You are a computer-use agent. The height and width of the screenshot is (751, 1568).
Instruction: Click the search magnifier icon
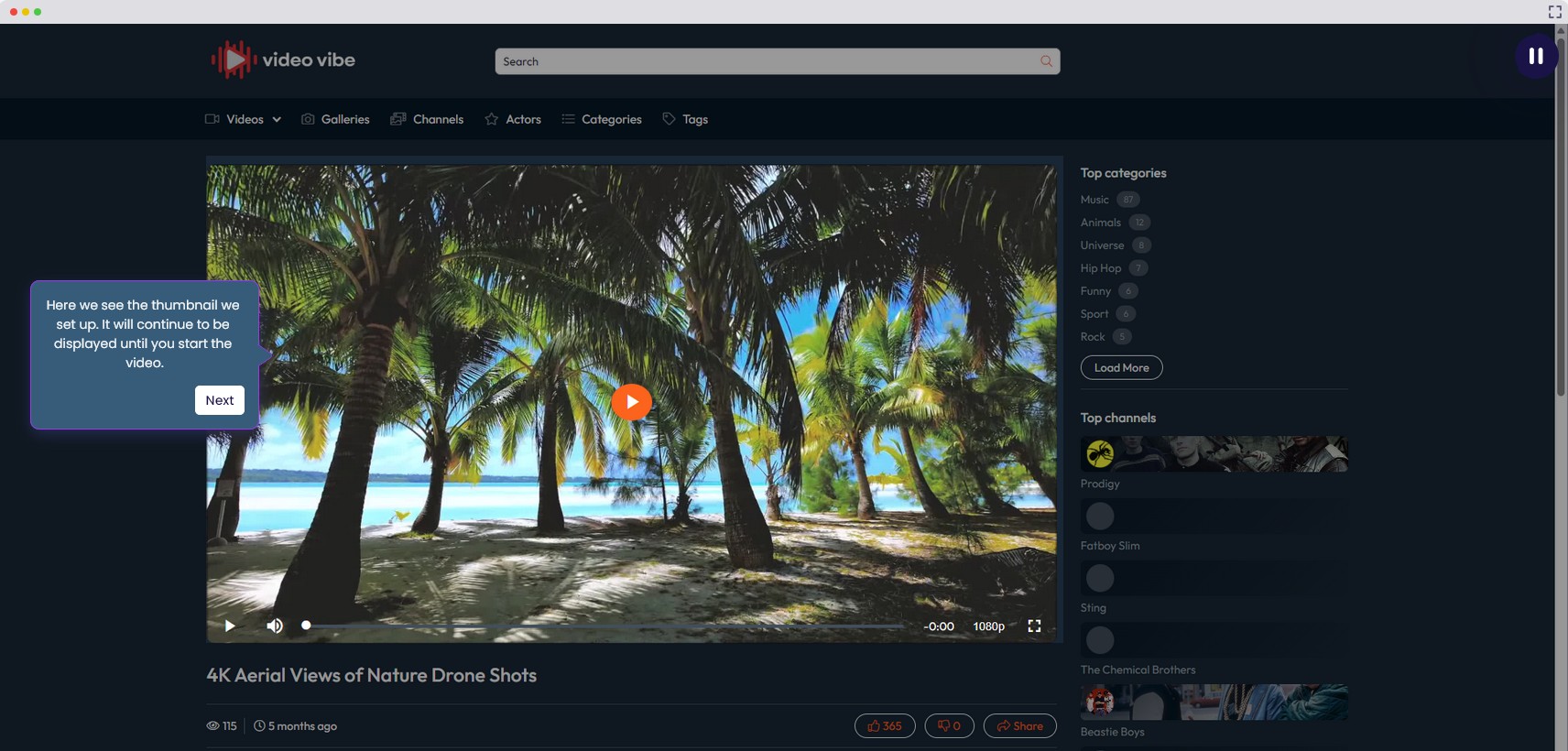1046,61
